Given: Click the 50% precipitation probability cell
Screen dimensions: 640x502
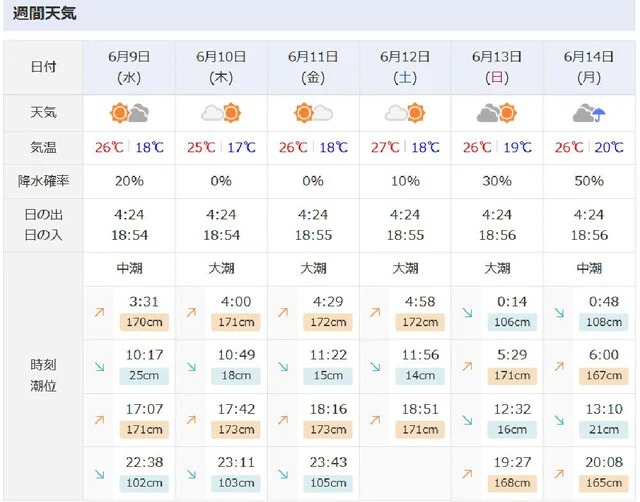Looking at the screenshot, I should (x=589, y=181).
